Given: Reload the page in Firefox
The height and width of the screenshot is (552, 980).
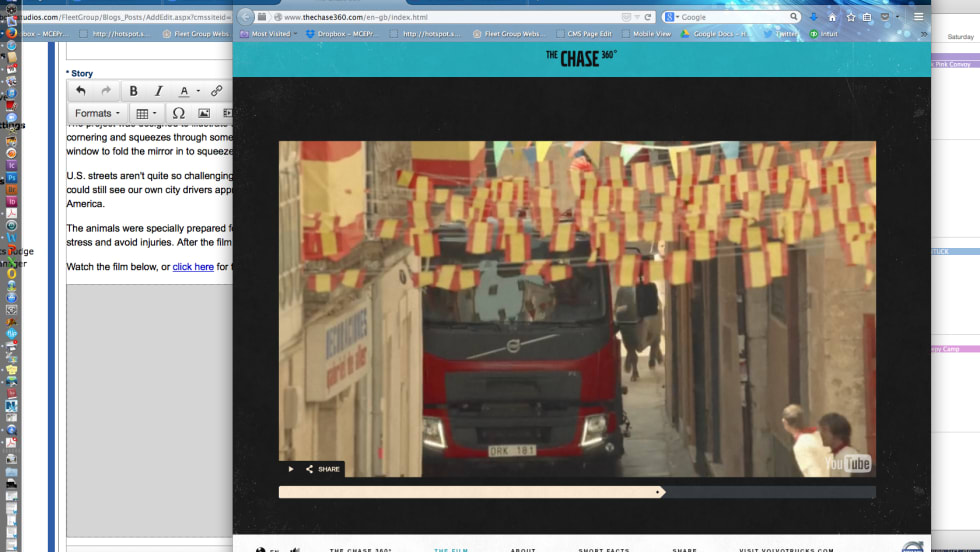Looking at the screenshot, I should (x=648, y=17).
